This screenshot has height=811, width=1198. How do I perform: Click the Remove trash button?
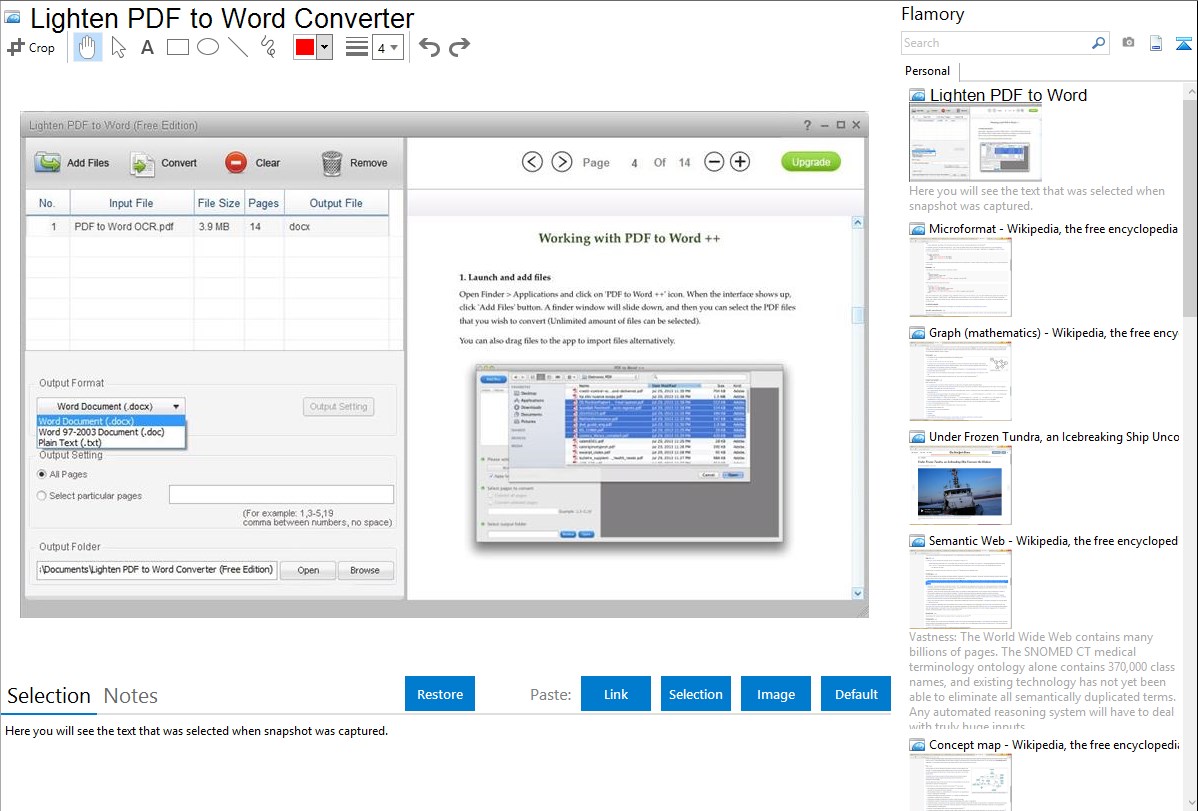[354, 163]
